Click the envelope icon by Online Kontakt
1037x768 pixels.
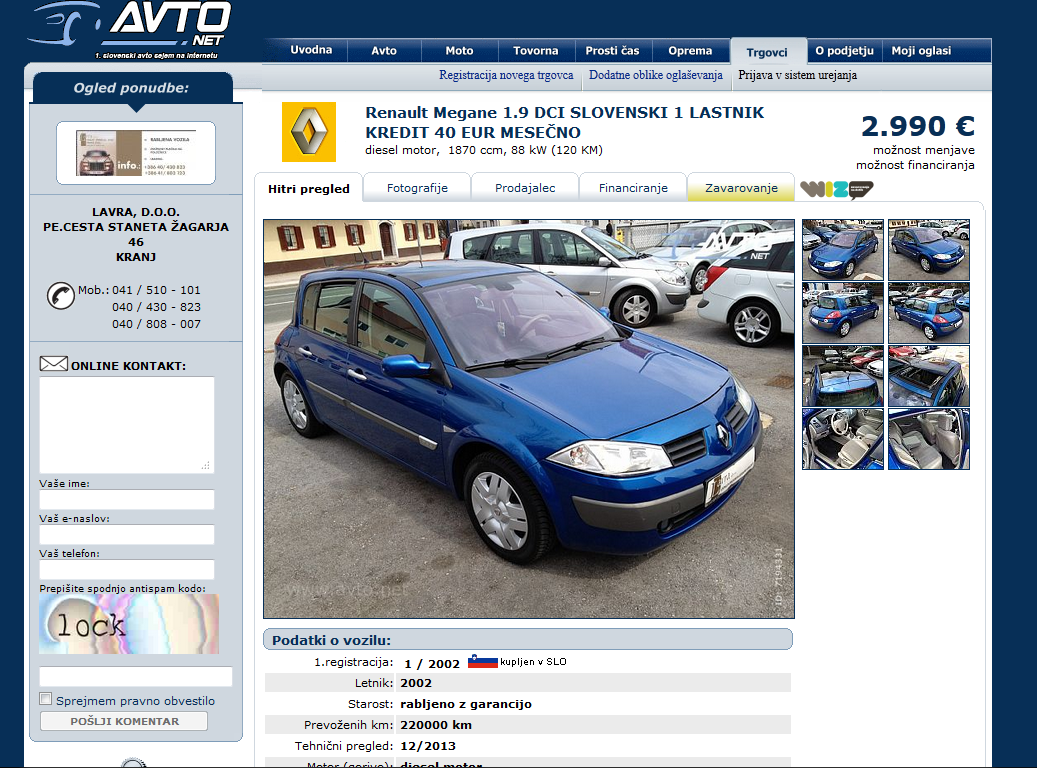point(54,364)
